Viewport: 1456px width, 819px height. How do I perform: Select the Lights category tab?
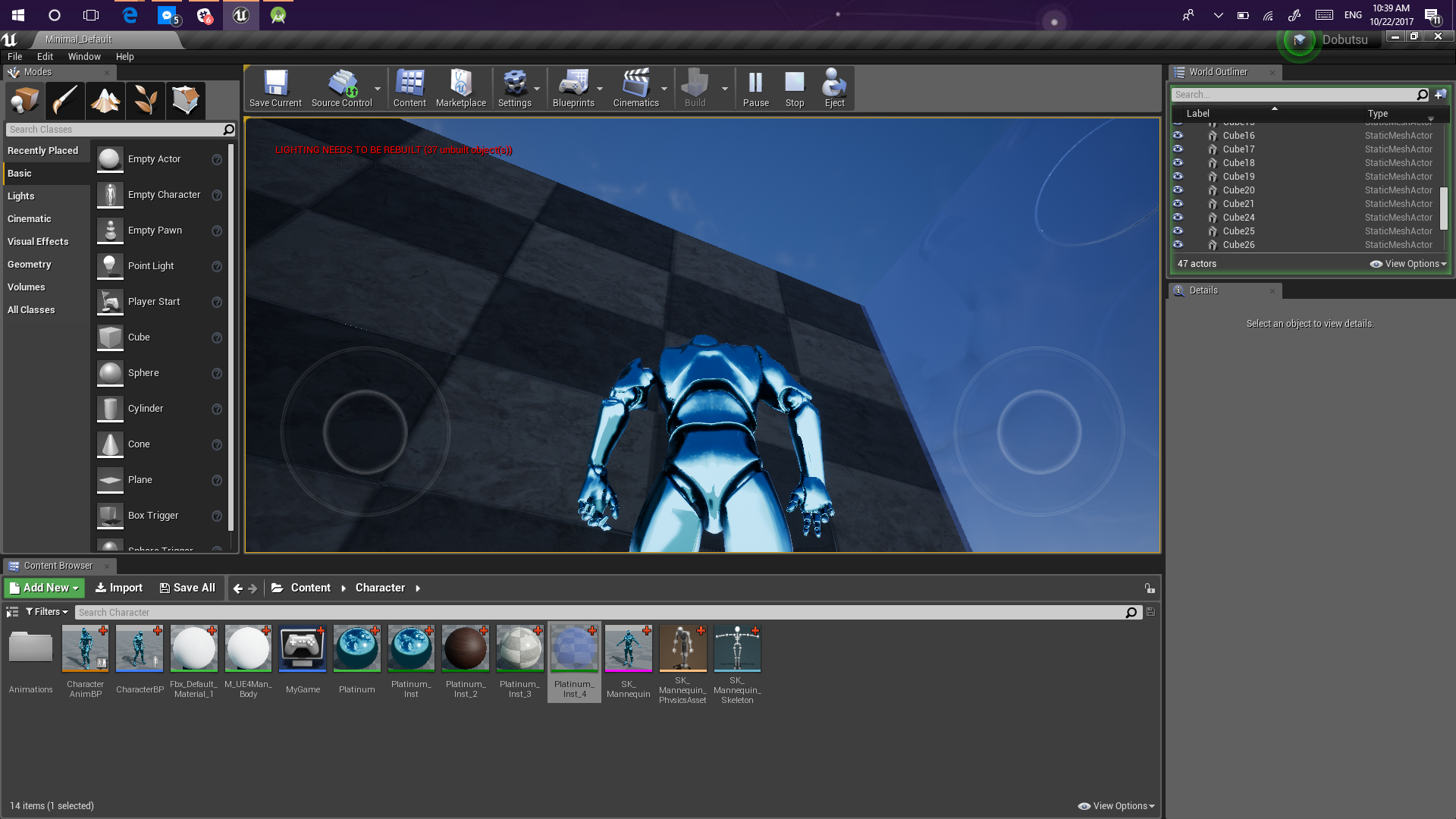(x=21, y=196)
